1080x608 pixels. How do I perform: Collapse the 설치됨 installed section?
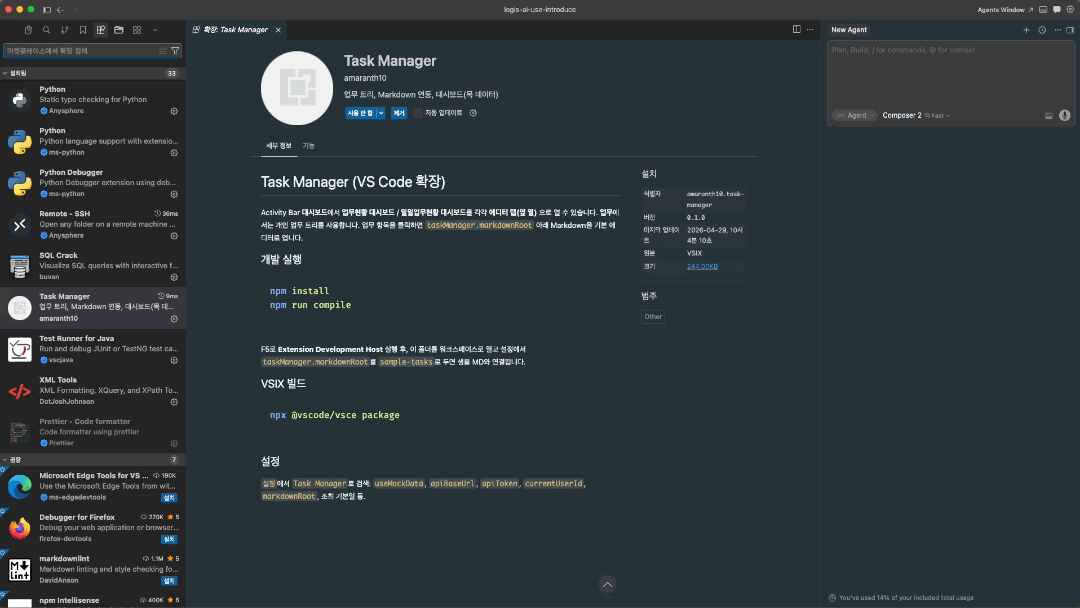point(92,73)
